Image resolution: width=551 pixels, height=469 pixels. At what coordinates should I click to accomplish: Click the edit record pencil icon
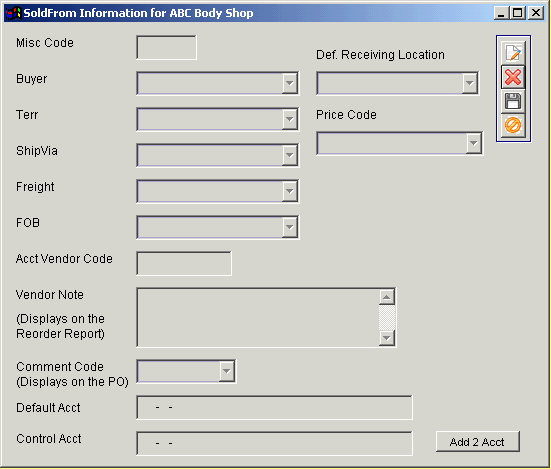(x=513, y=53)
